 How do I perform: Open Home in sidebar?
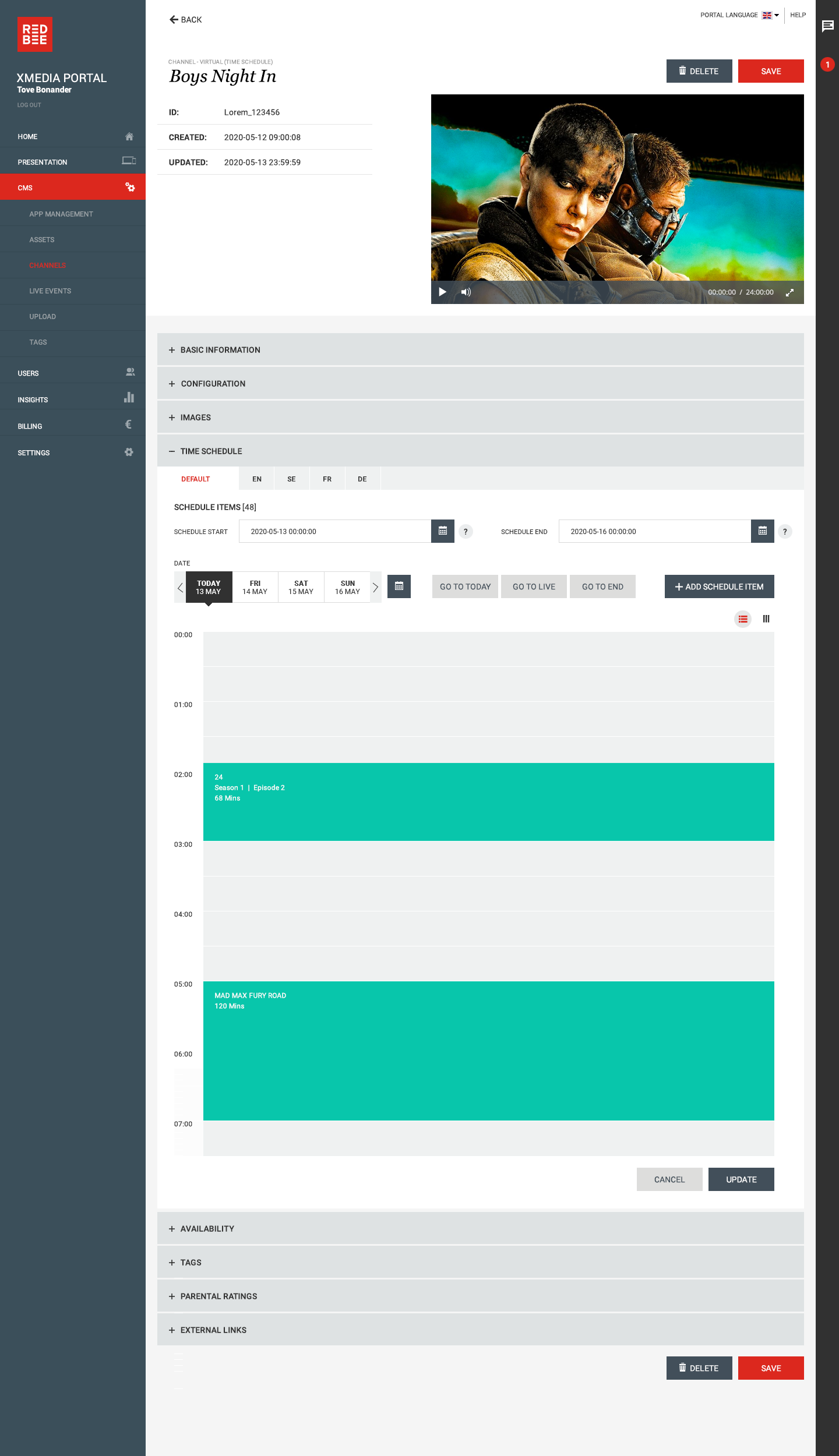(x=73, y=137)
